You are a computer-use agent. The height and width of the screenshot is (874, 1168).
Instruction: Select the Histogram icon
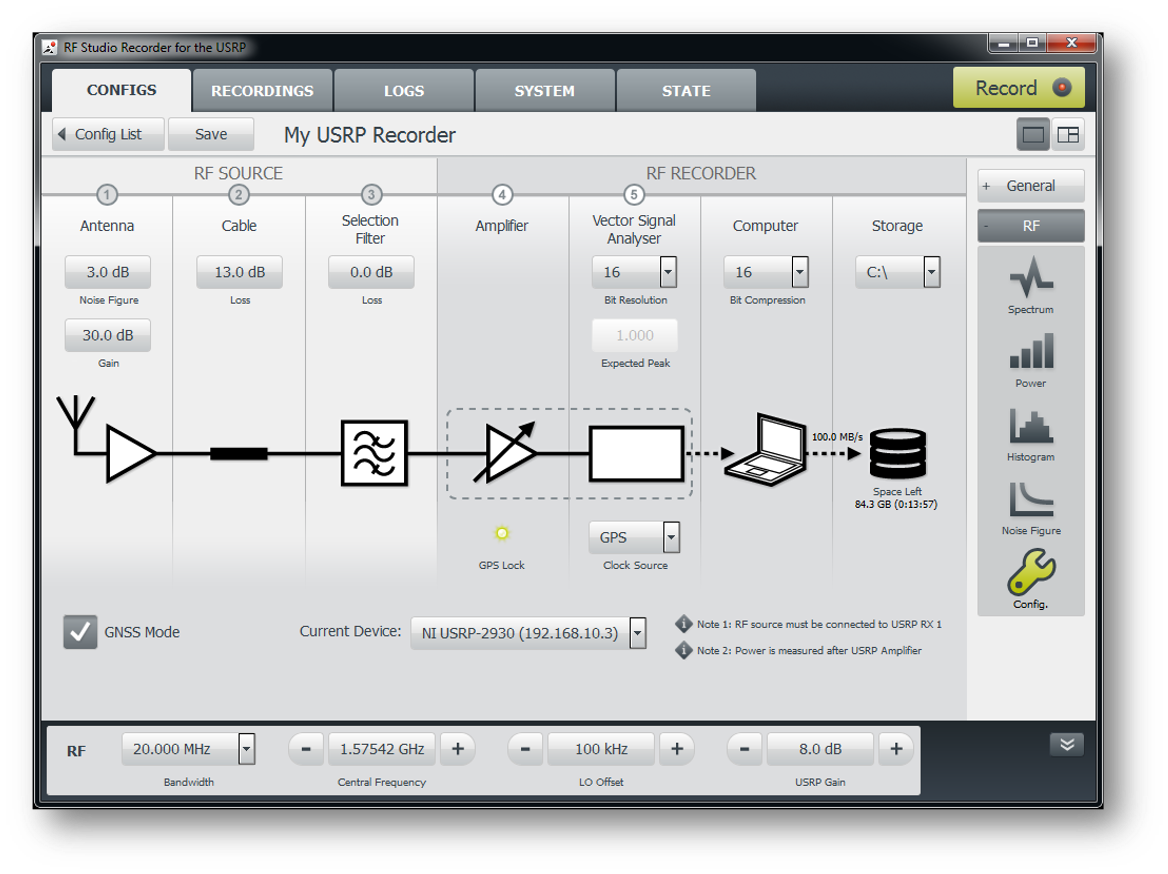(x=1030, y=427)
